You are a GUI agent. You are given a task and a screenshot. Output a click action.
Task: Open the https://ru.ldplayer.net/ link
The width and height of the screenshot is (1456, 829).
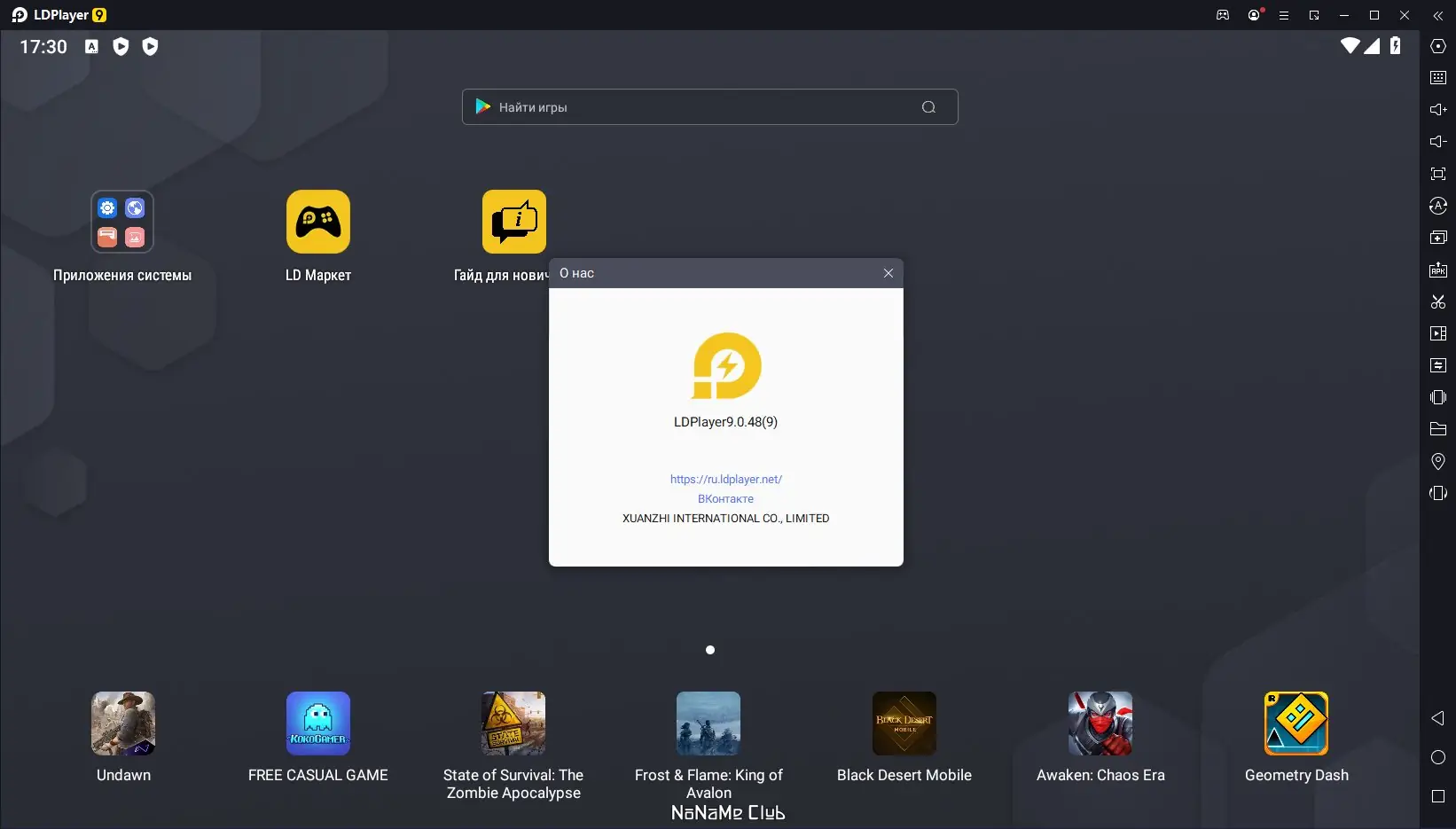pos(726,480)
